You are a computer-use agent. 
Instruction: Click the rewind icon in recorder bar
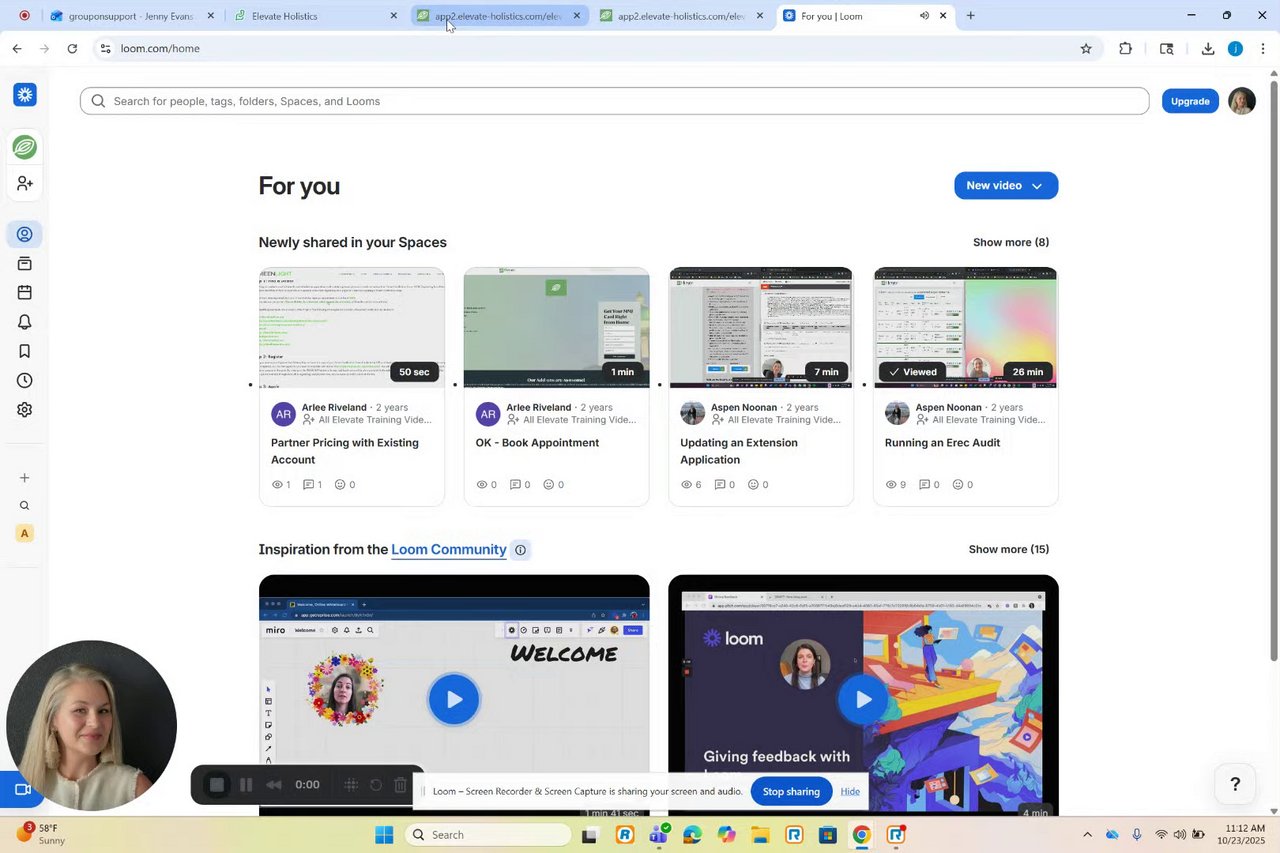click(x=274, y=785)
